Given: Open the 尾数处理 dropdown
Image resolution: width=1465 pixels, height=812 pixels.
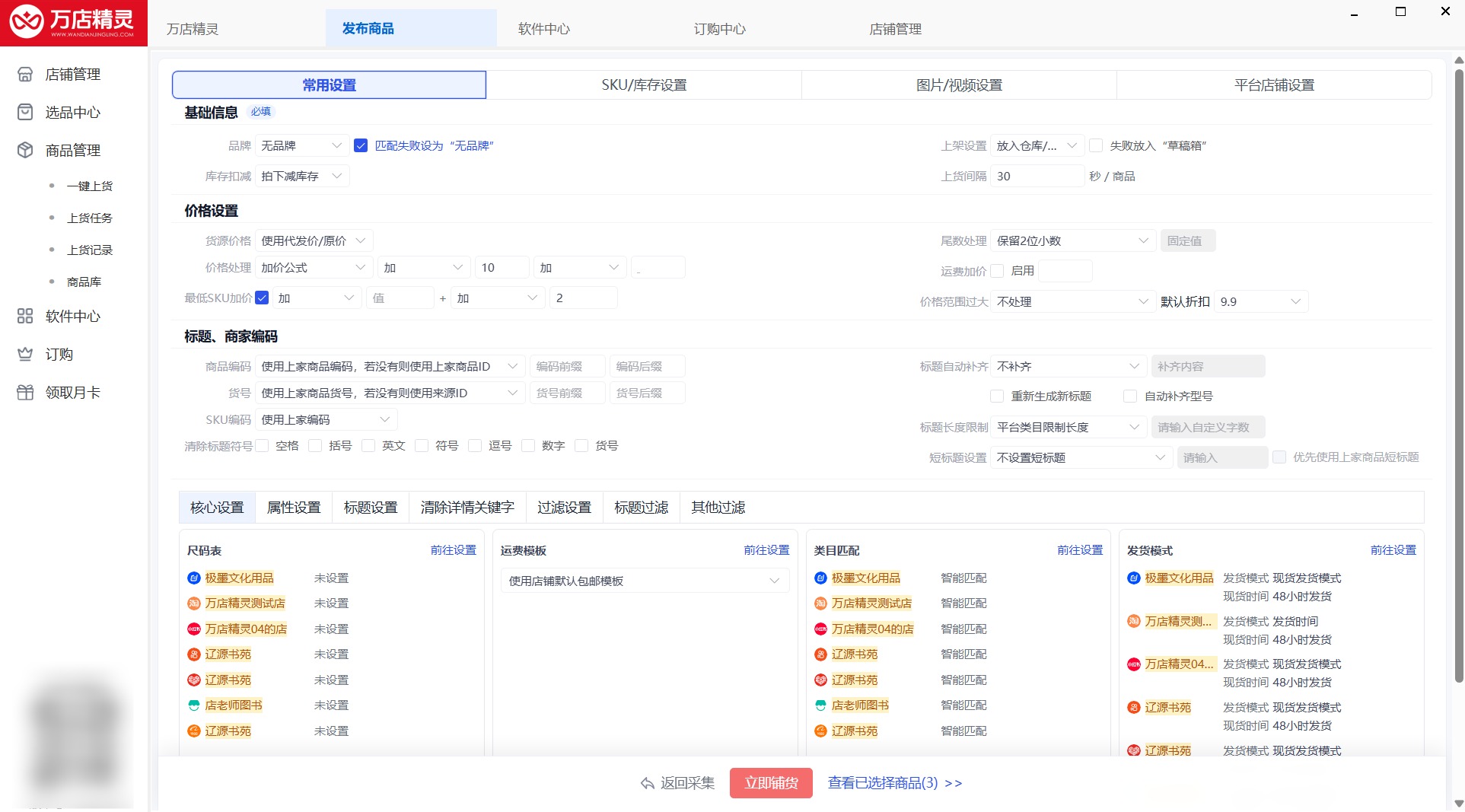Looking at the screenshot, I should pos(1073,240).
